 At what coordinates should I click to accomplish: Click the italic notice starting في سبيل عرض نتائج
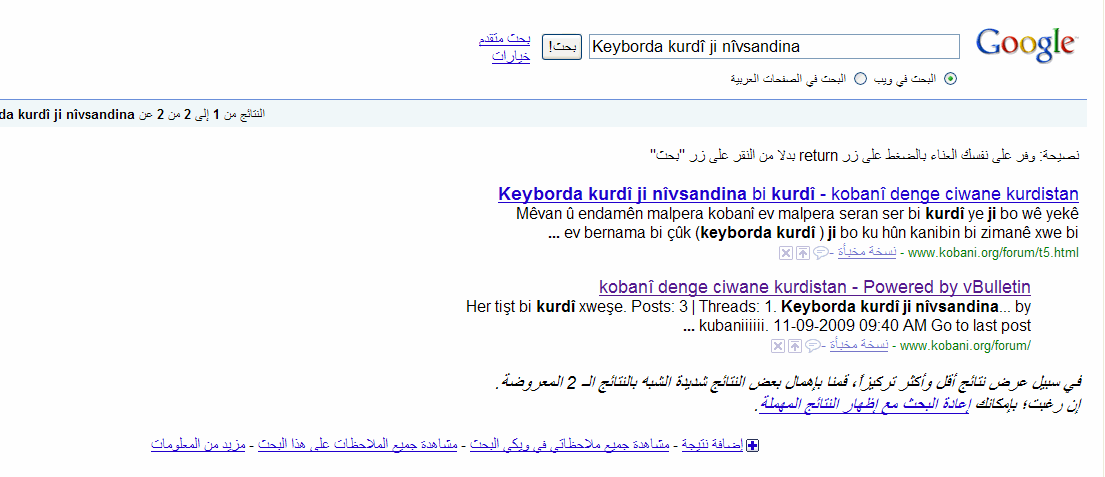pos(788,383)
